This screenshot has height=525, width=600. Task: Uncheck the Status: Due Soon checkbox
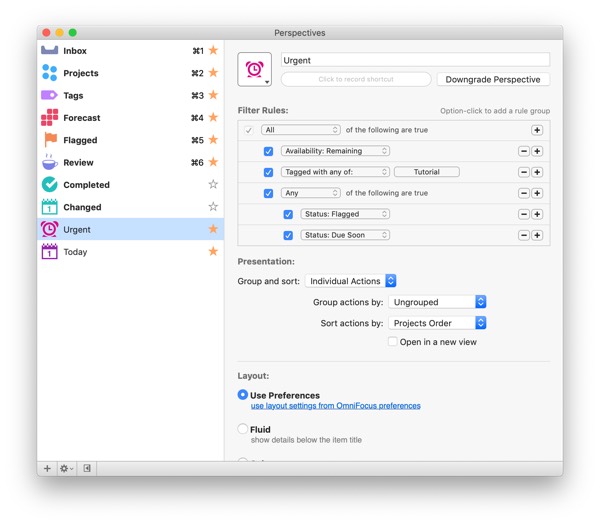288,235
